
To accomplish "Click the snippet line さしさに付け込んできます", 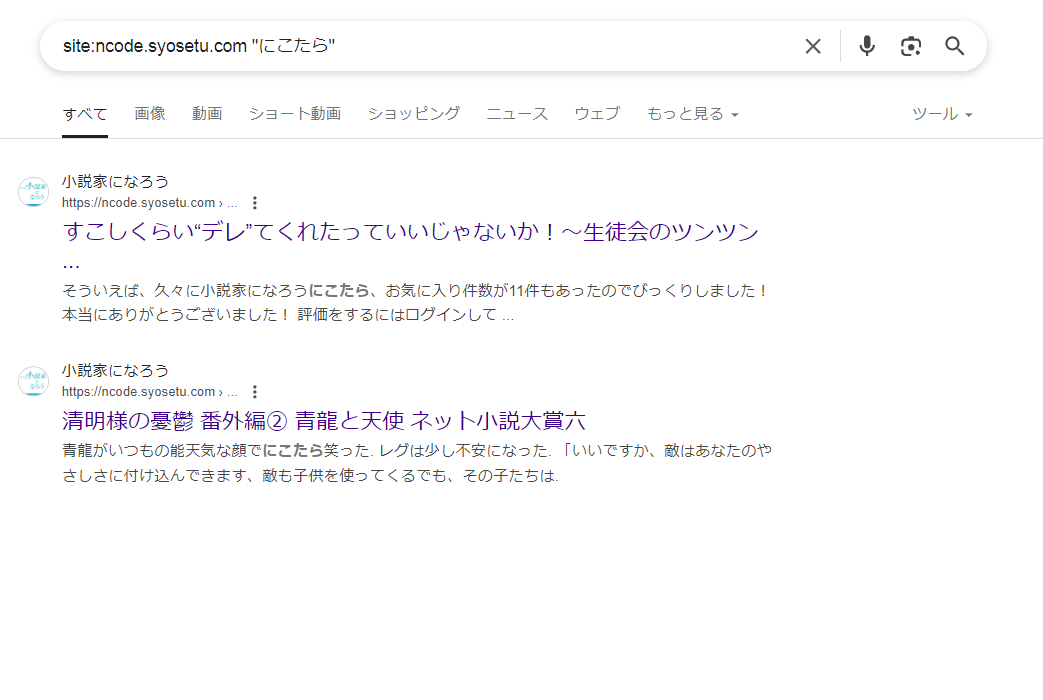I will coord(311,476).
